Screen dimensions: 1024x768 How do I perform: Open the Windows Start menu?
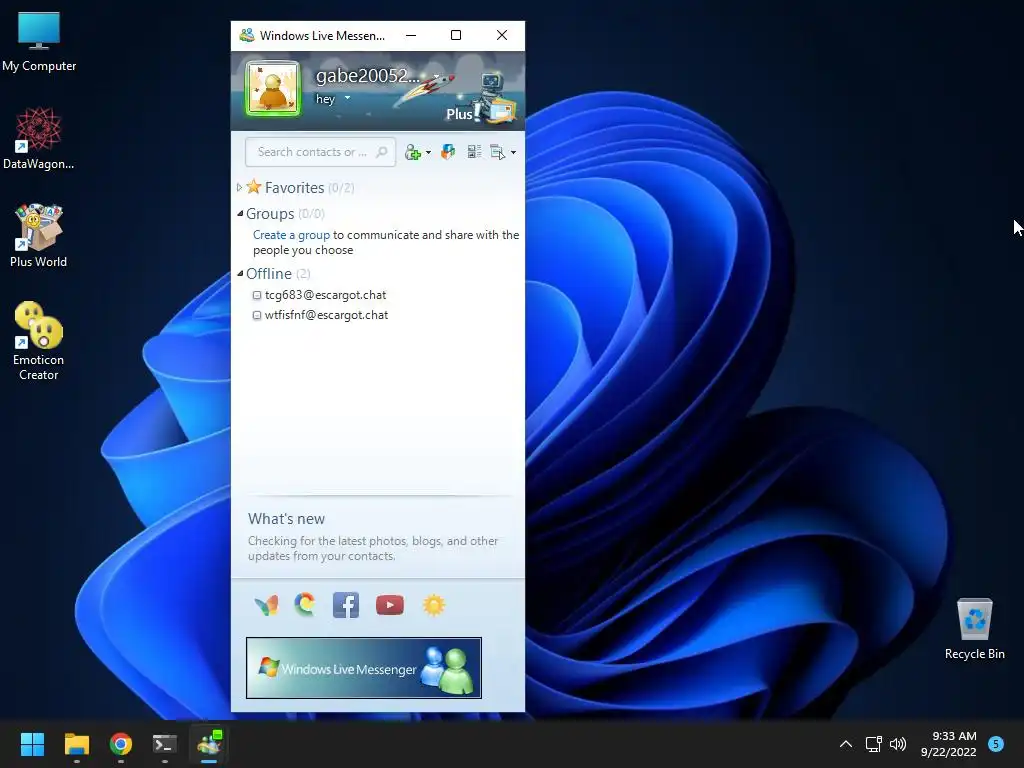point(32,744)
